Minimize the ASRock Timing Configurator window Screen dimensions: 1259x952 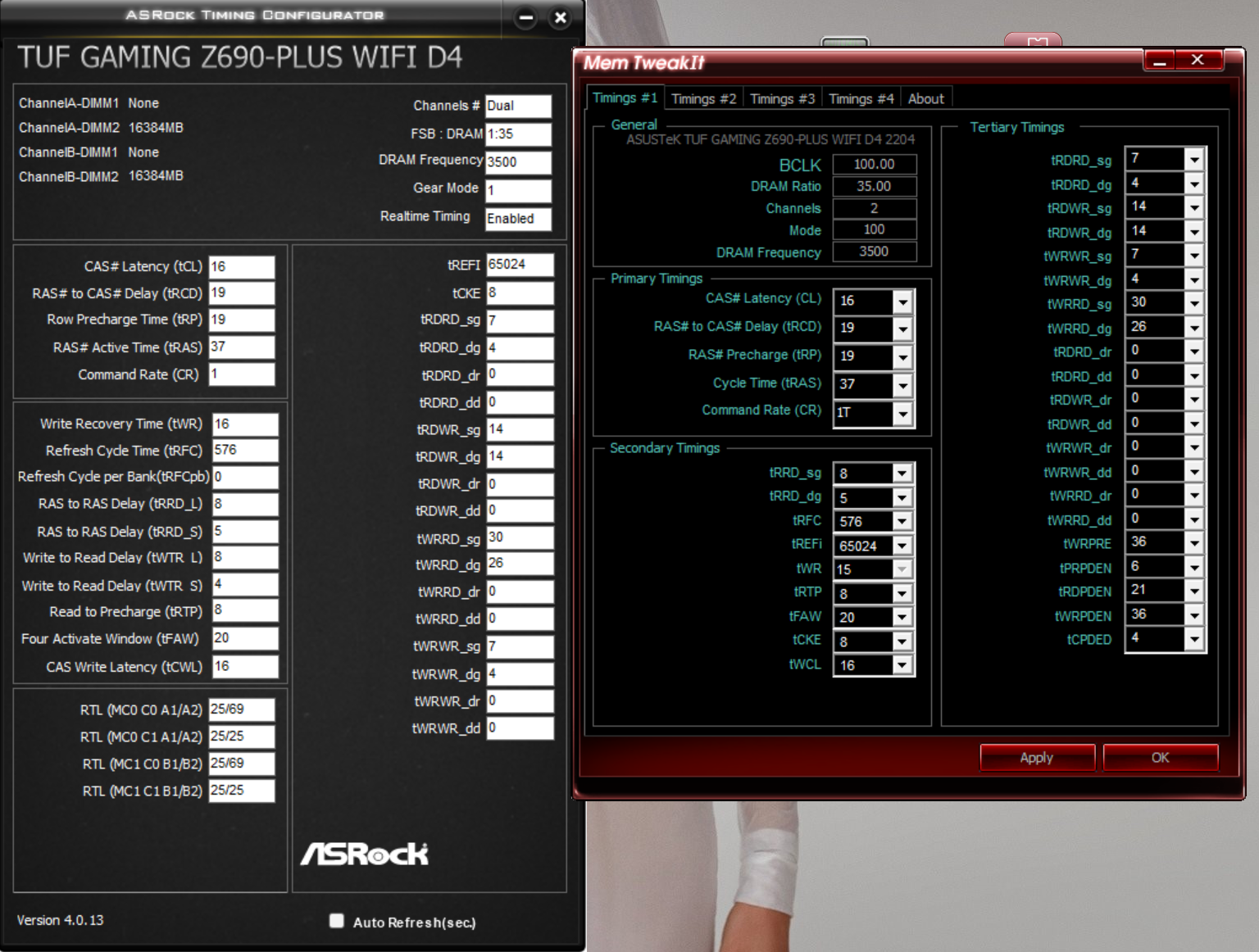pos(526,17)
